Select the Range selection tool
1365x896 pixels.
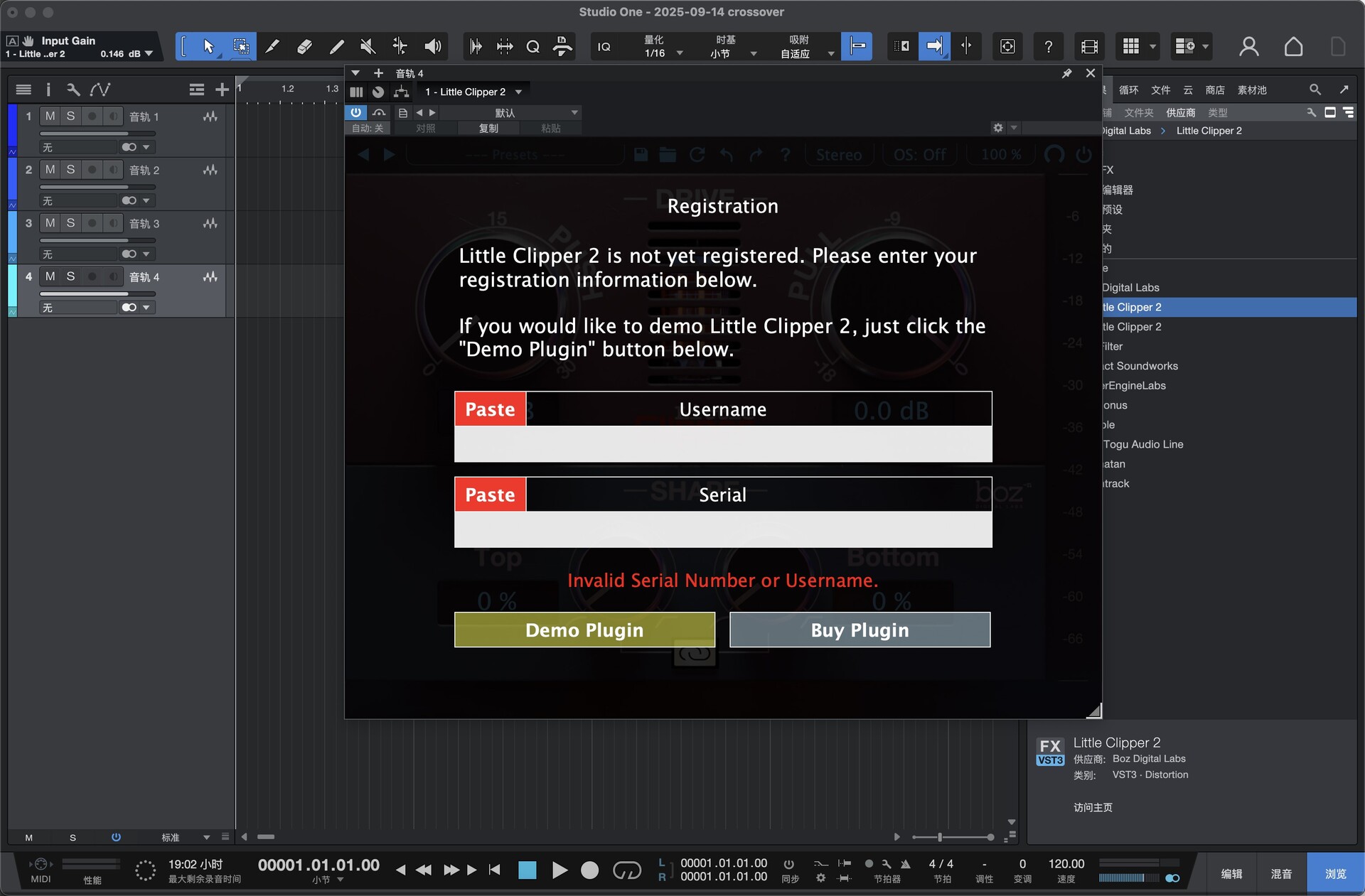click(x=241, y=47)
